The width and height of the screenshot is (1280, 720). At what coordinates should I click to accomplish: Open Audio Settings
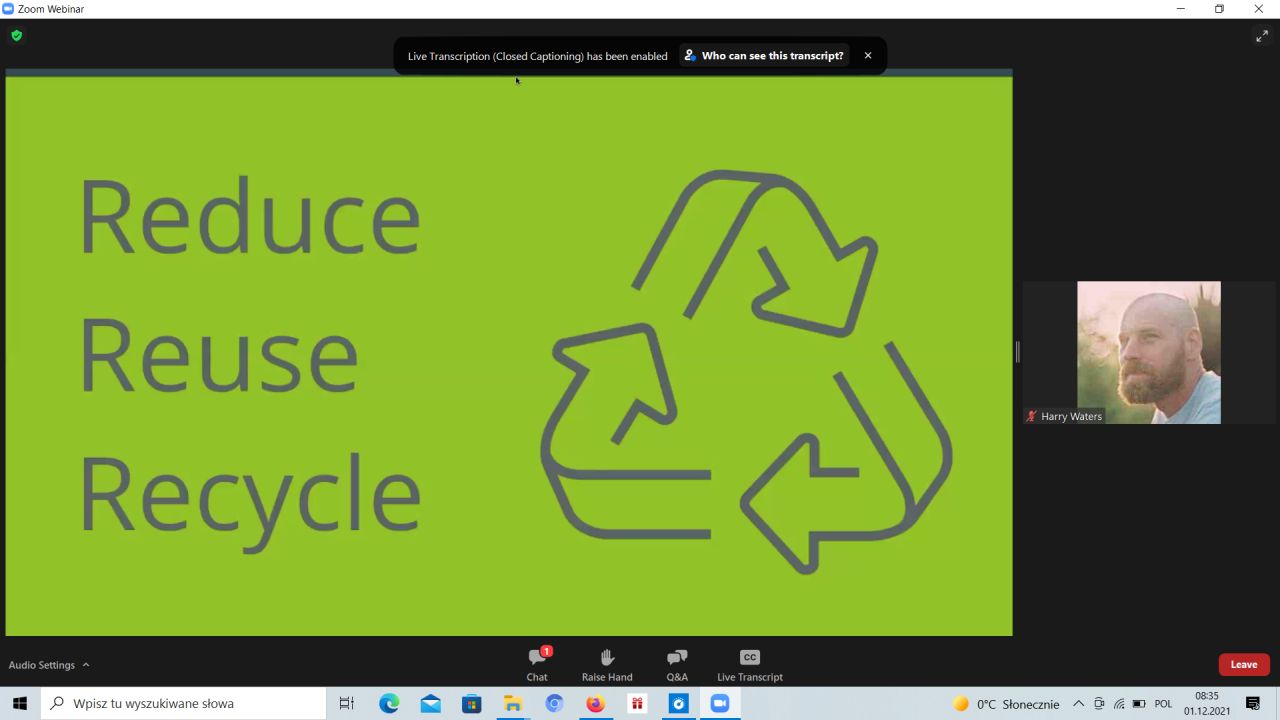coord(42,665)
